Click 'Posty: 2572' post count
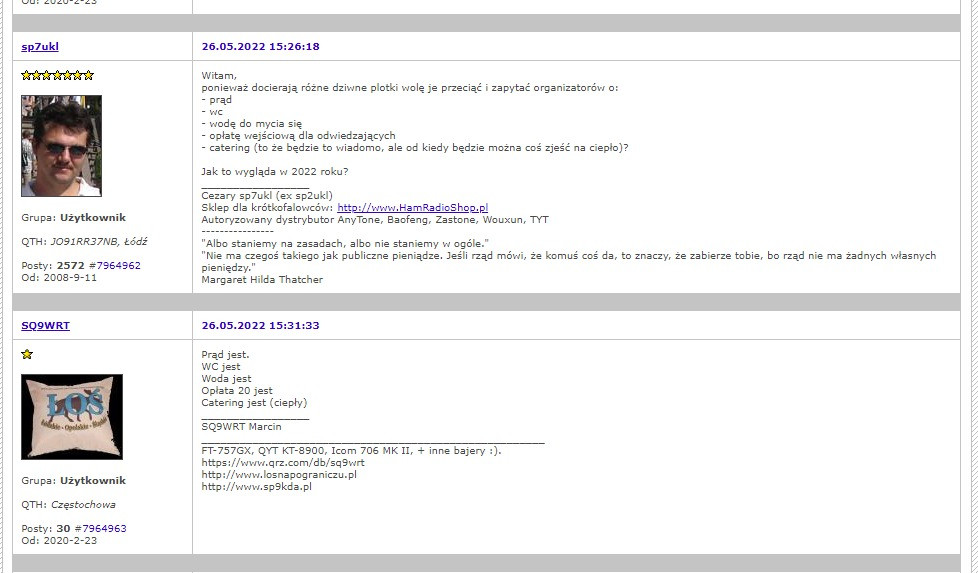 [x=52, y=266]
